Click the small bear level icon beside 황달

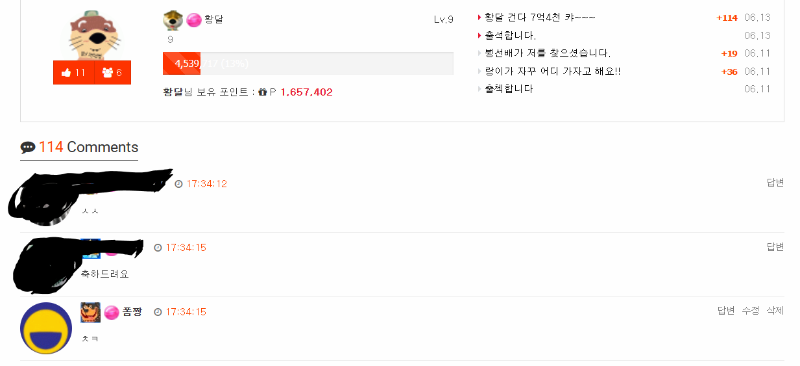[173, 20]
